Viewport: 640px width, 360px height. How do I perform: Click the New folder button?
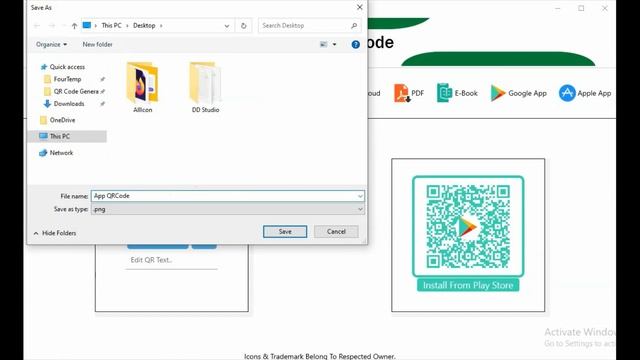click(x=97, y=44)
